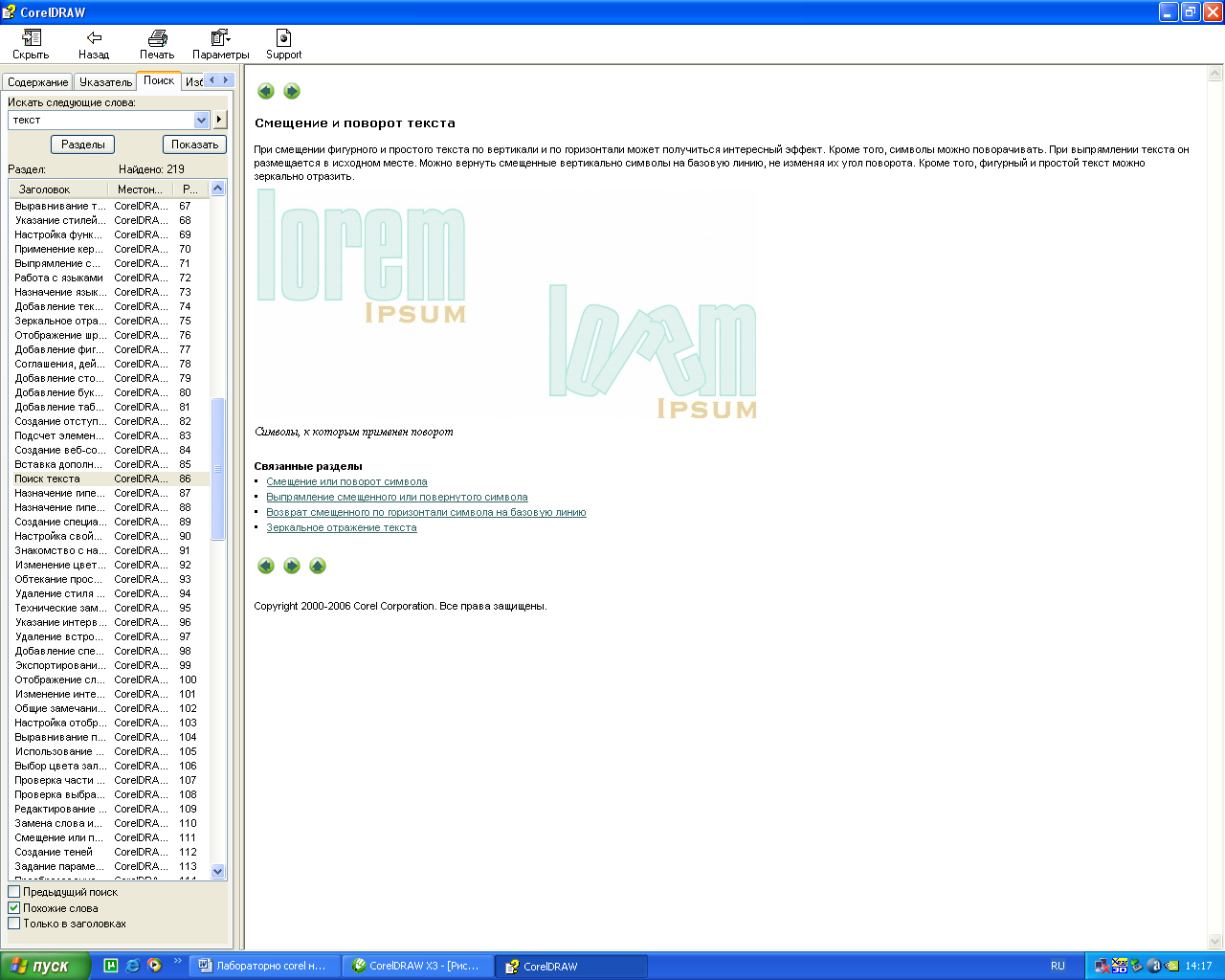Click bottom green next-topic arrow

[x=292, y=566]
